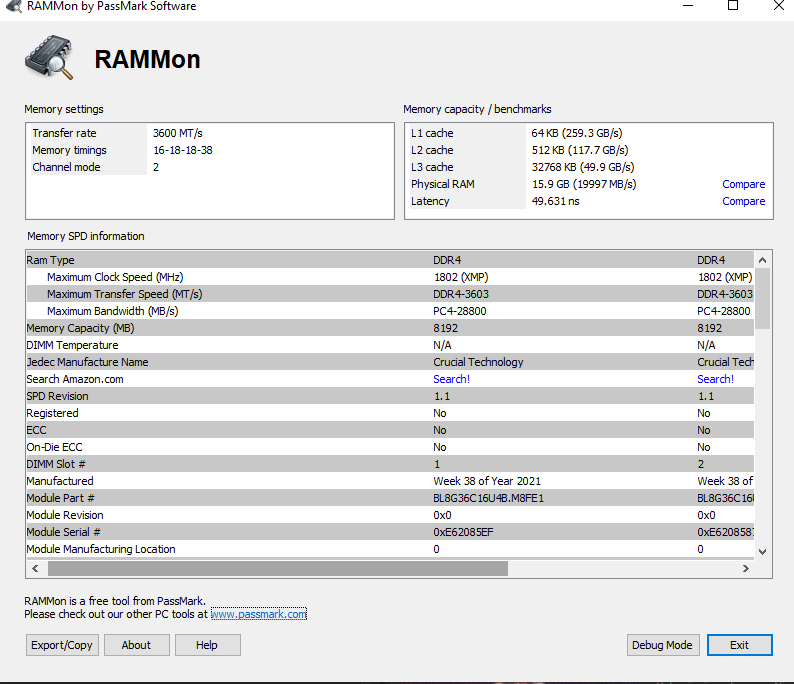
Task: Select the DIMM Temperature row
Action: pos(390,345)
